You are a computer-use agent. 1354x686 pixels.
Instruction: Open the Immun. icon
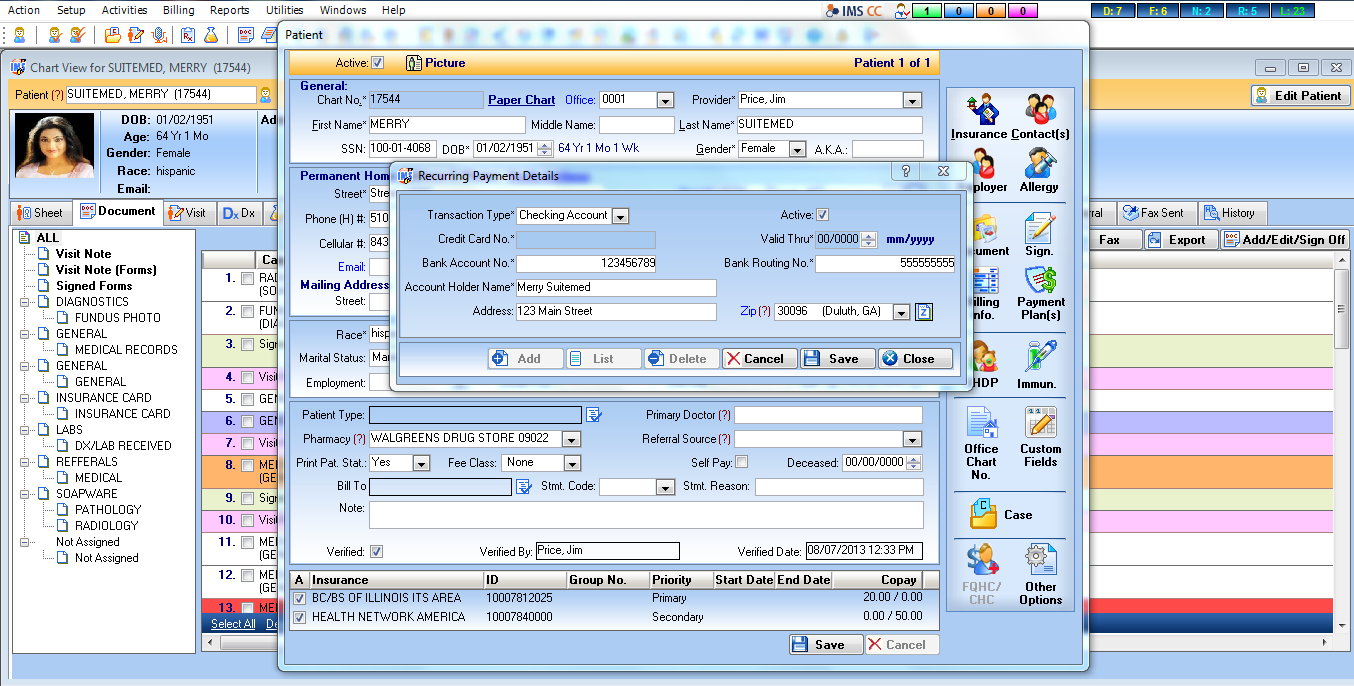[x=1039, y=364]
